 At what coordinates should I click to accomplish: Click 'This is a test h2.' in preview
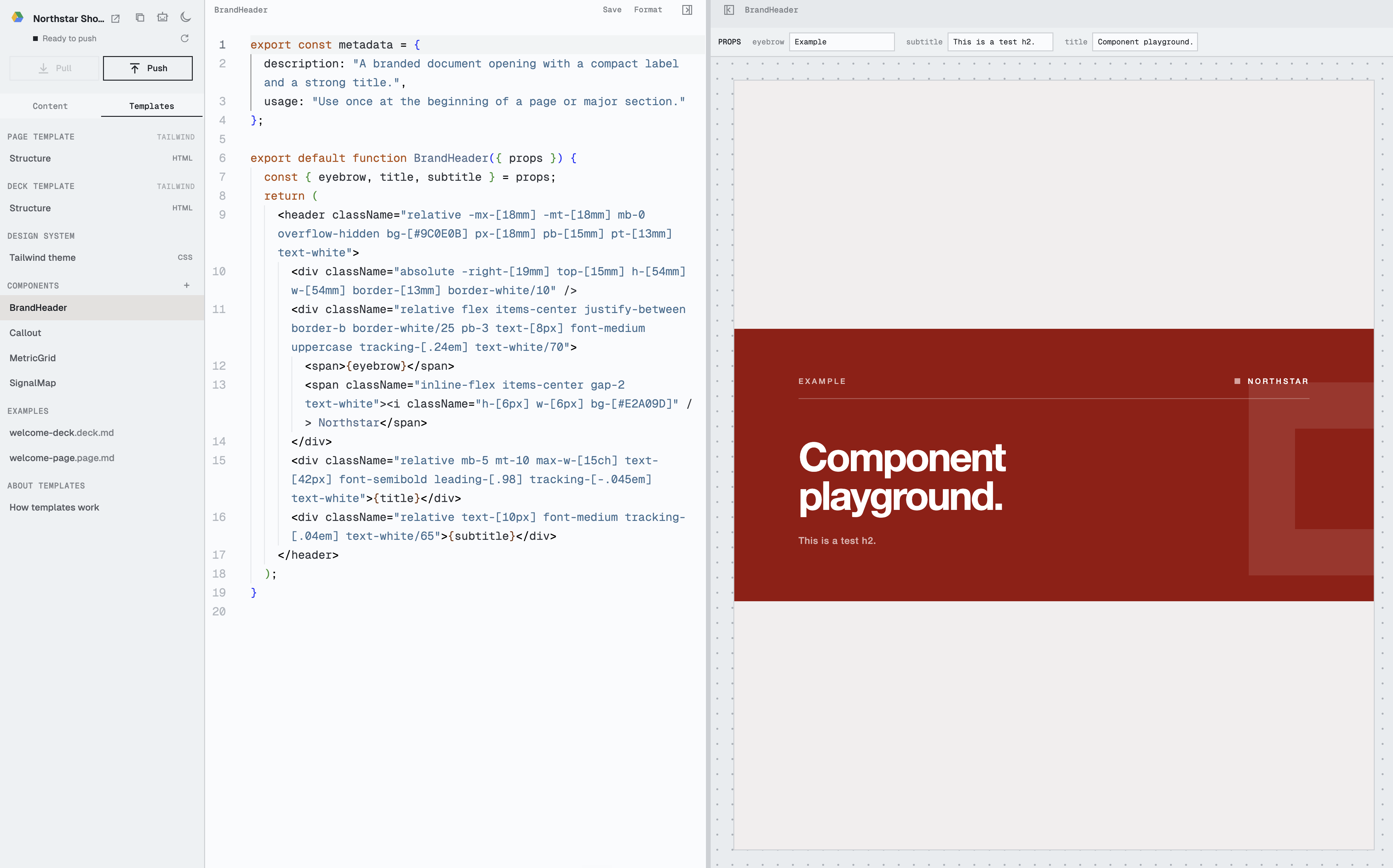tap(837, 541)
